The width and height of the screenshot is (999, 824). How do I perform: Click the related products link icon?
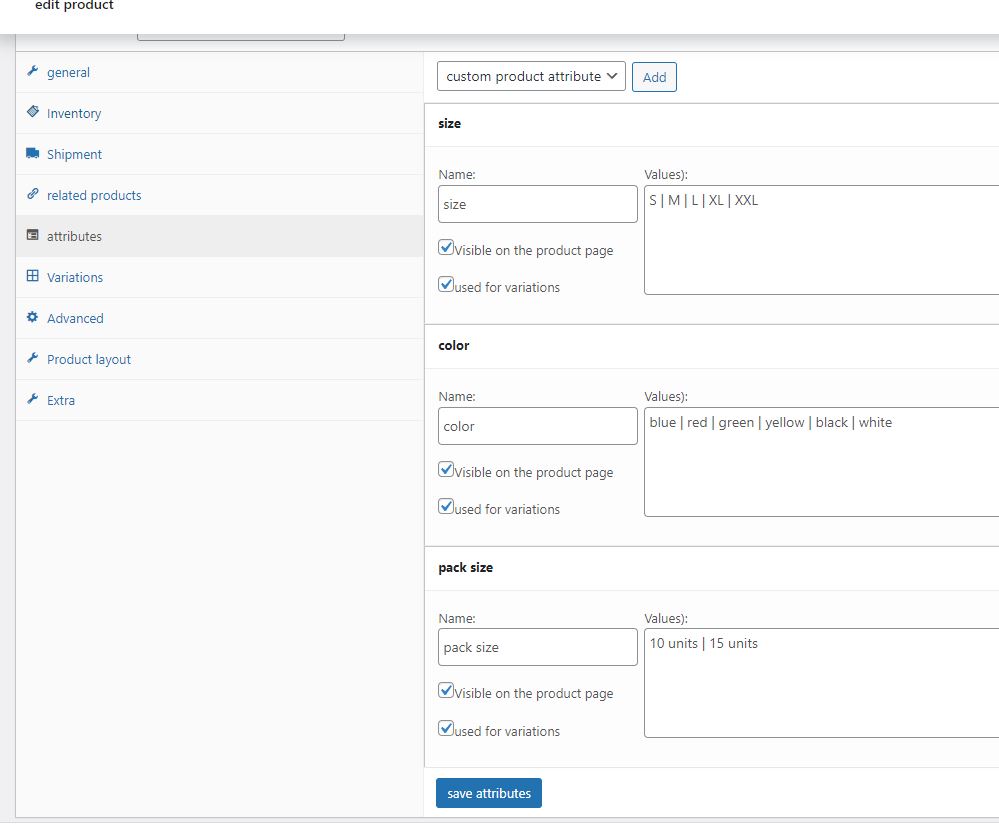pos(32,194)
